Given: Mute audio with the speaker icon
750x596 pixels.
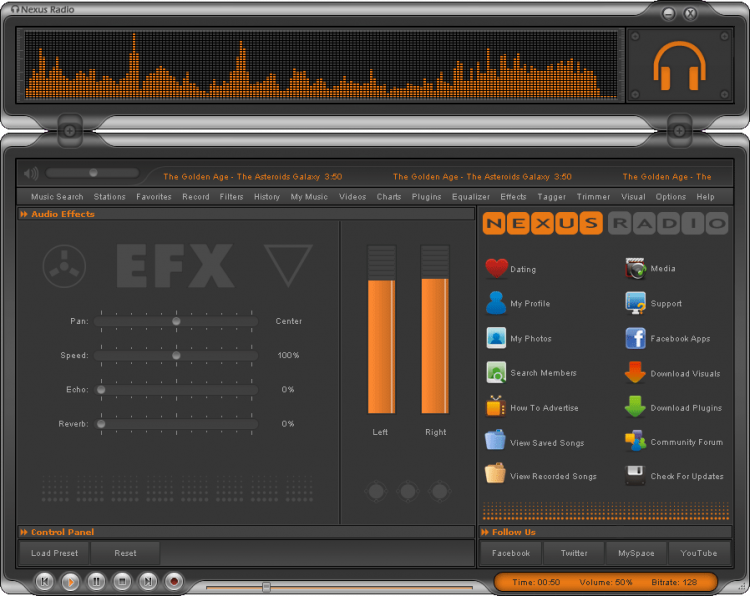Looking at the screenshot, I should [x=31, y=173].
